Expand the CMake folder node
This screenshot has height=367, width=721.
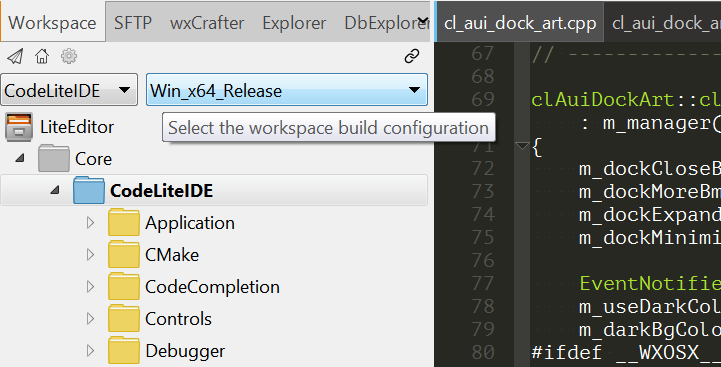pyautogui.click(x=91, y=254)
